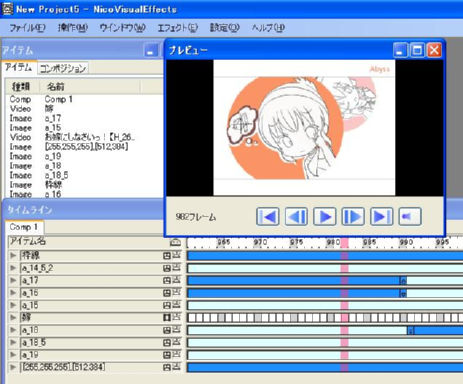Click the image type icon on a_17 timeline row
This screenshot has height=384, width=463.
point(167,280)
